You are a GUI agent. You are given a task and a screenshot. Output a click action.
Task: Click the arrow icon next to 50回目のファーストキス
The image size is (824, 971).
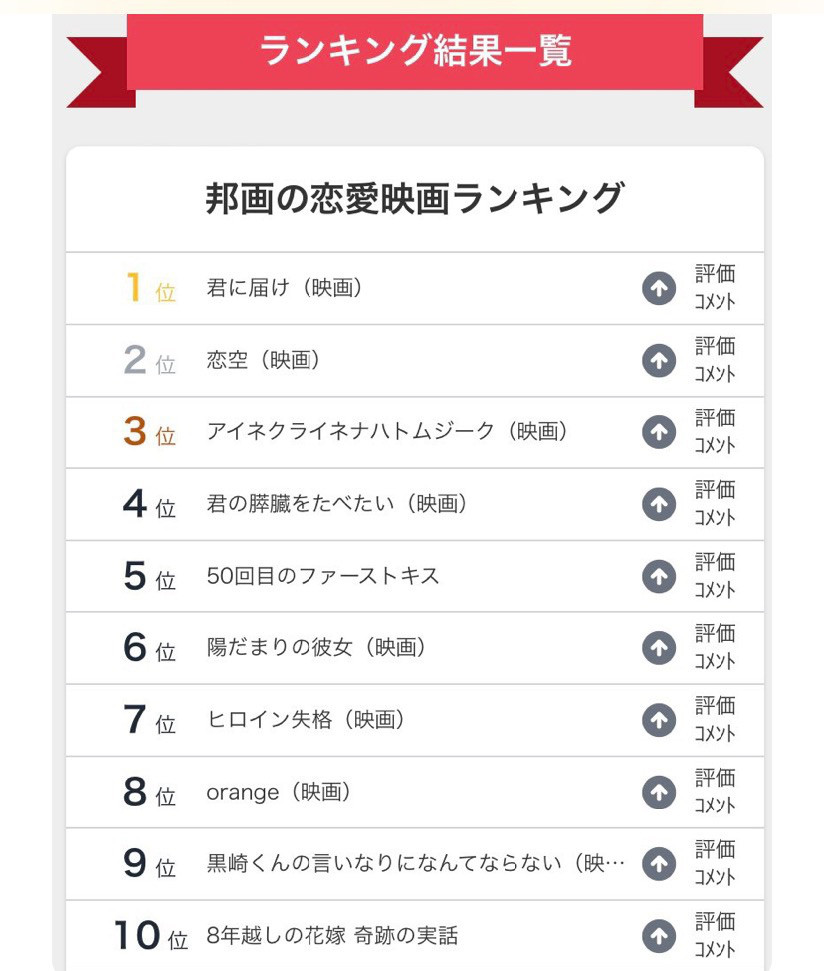658,577
